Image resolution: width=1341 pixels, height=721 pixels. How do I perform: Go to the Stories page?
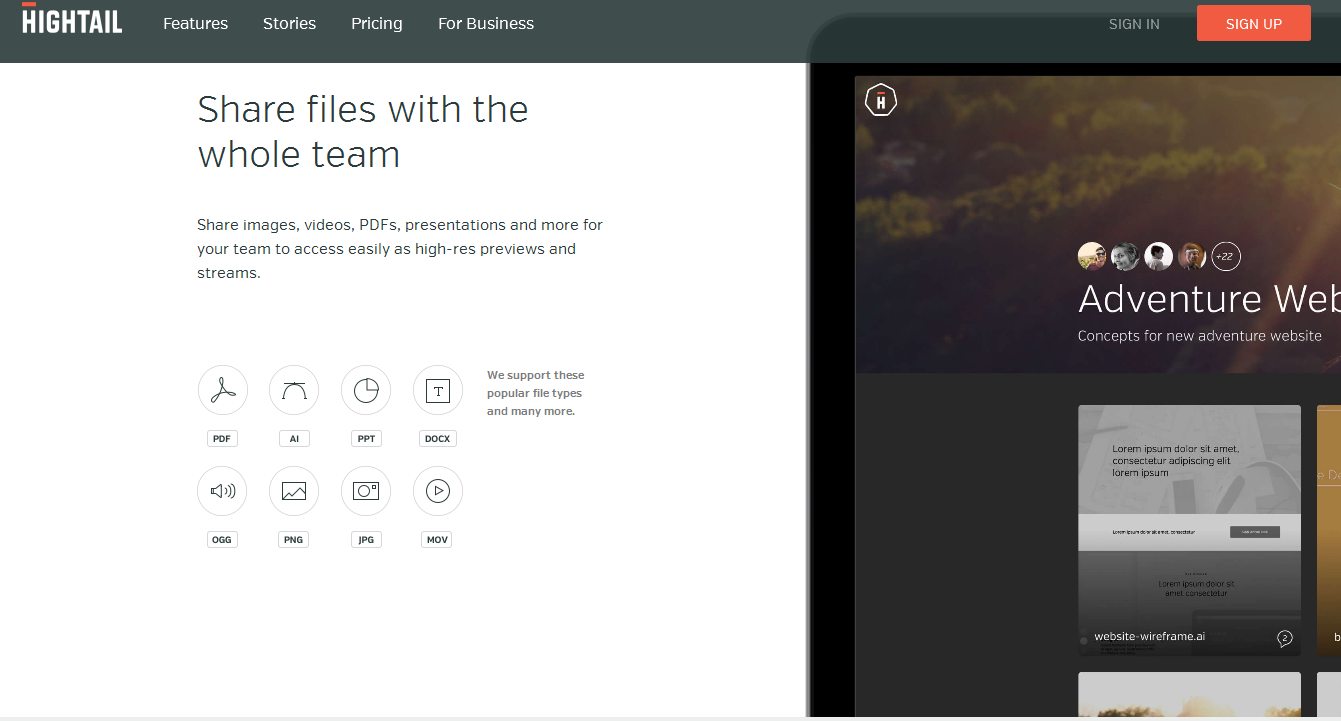click(x=289, y=23)
